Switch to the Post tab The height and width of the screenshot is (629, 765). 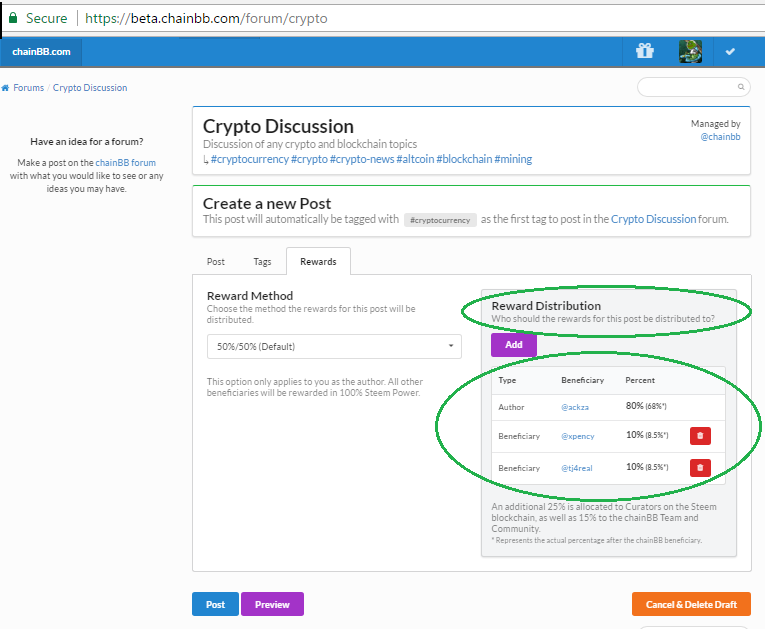pos(216,262)
